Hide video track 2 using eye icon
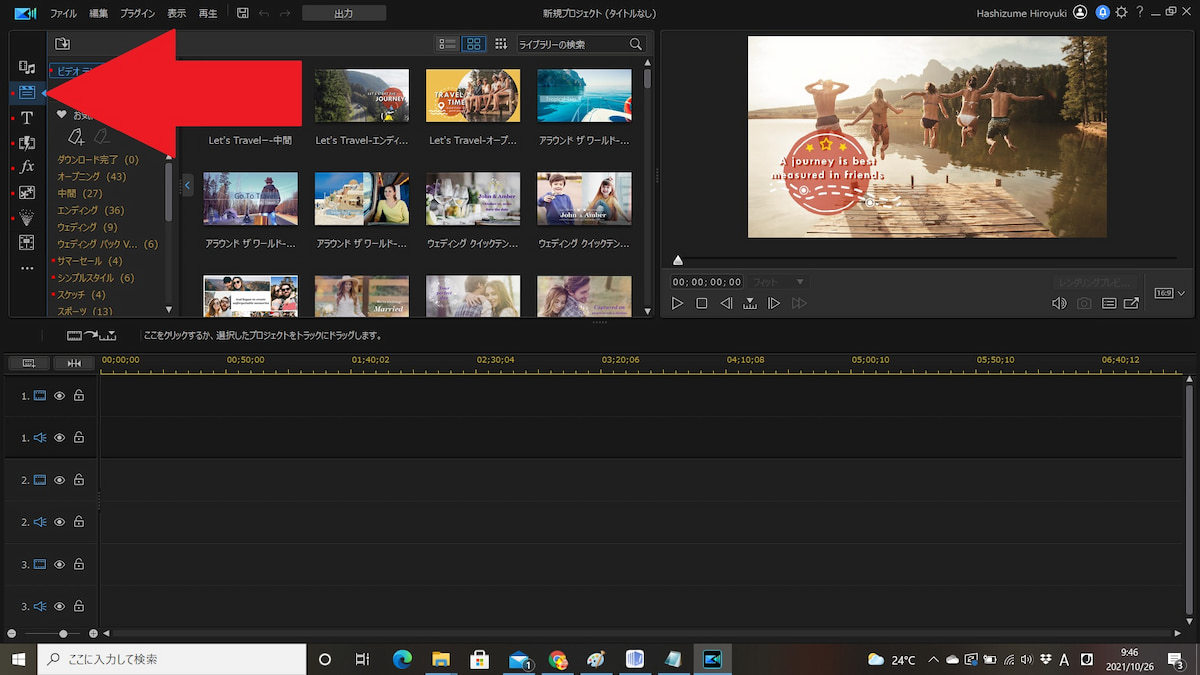Screen dimensions: 1200x675 click(x=59, y=480)
